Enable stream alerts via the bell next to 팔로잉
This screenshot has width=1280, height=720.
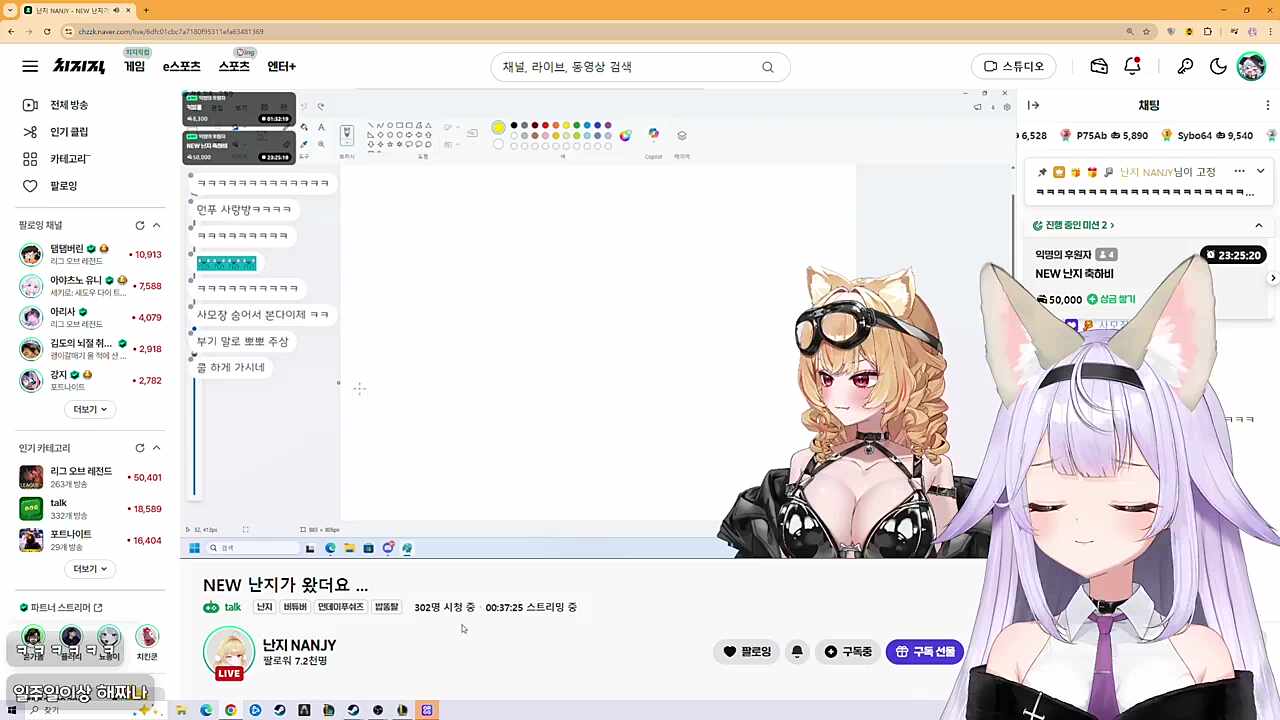797,651
